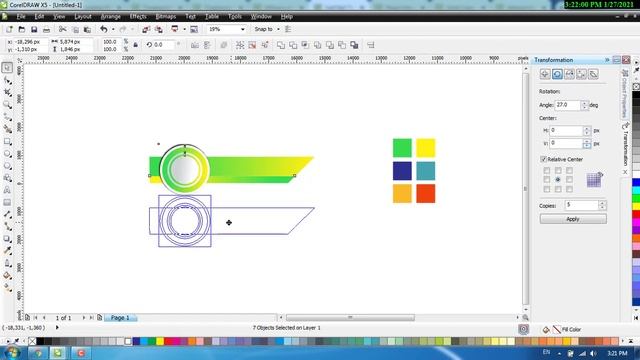The width and height of the screenshot is (640, 360).
Task: Click the green square swatch on canvas
Action: (402, 148)
